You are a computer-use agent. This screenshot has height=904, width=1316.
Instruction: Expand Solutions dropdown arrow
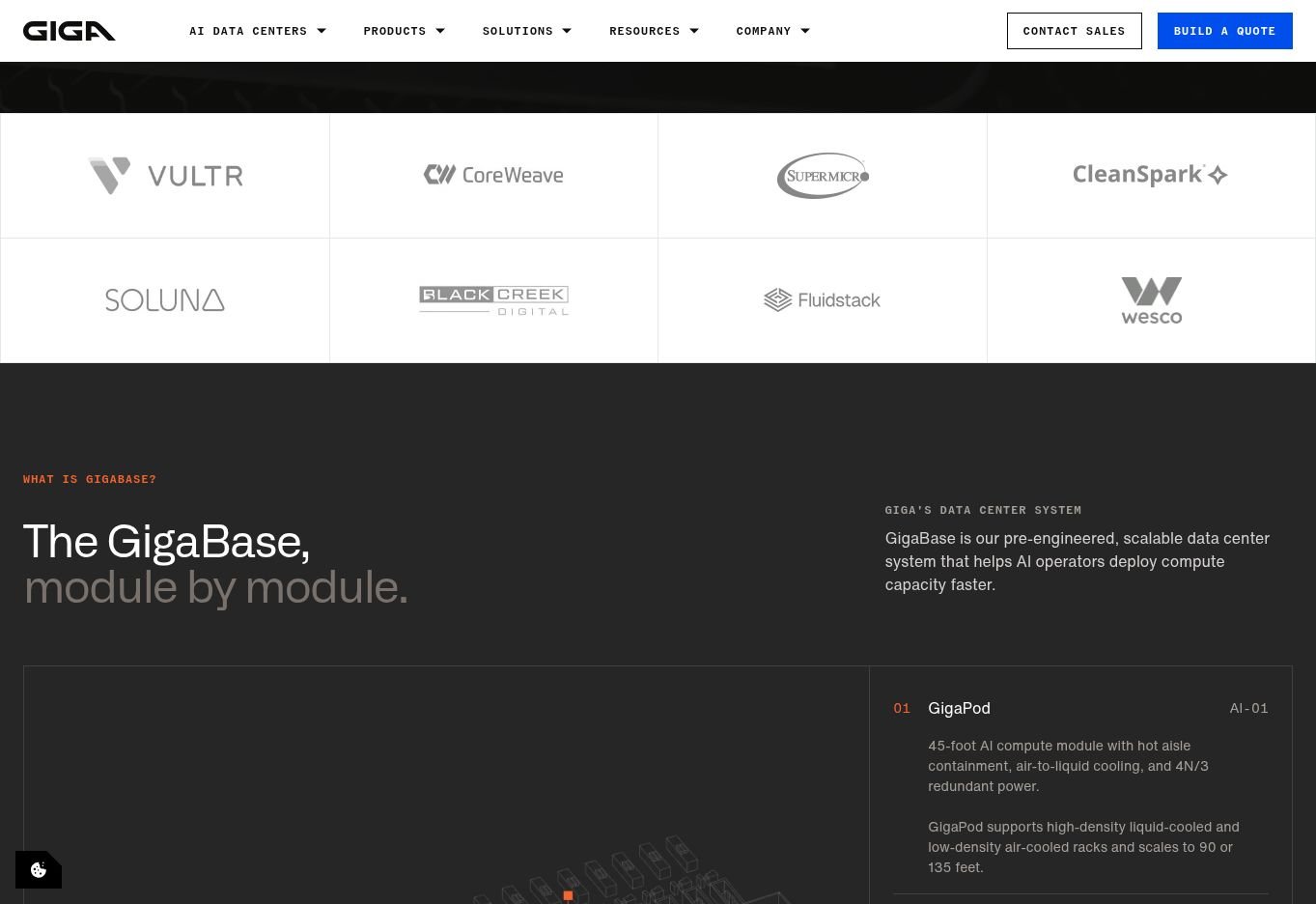pos(567,31)
